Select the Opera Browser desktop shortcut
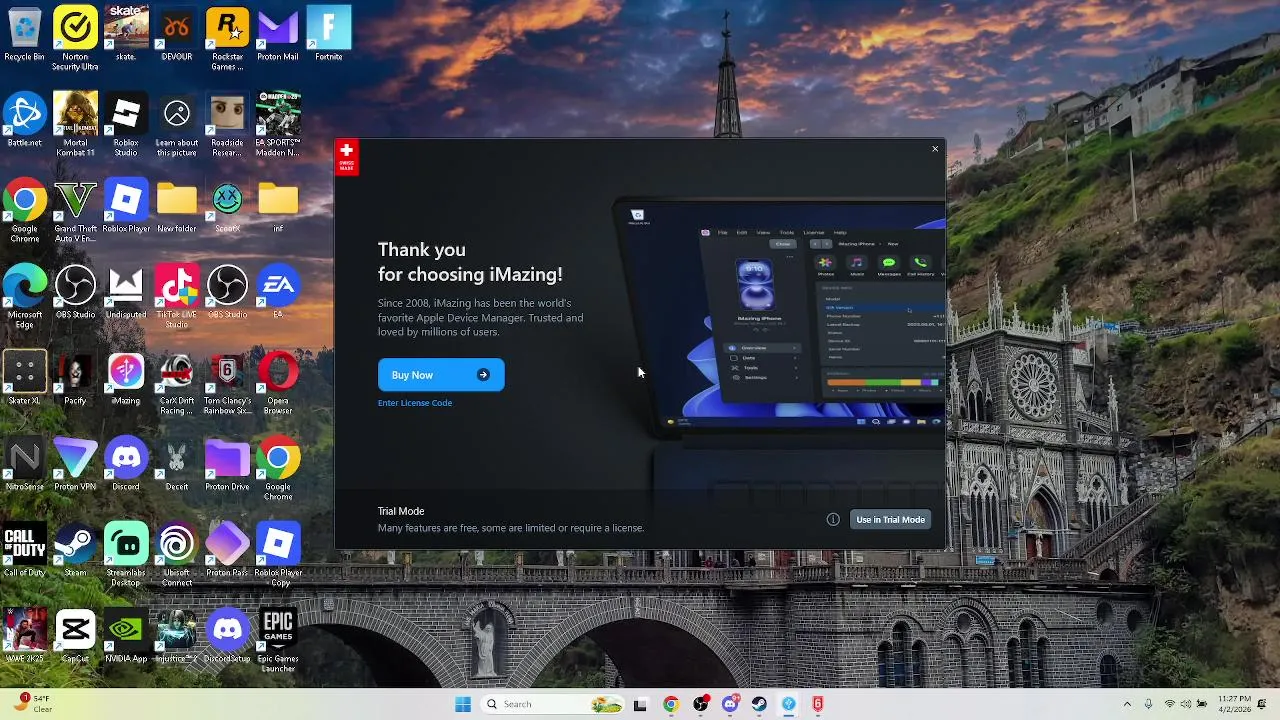The height and width of the screenshot is (720, 1280). 278,383
